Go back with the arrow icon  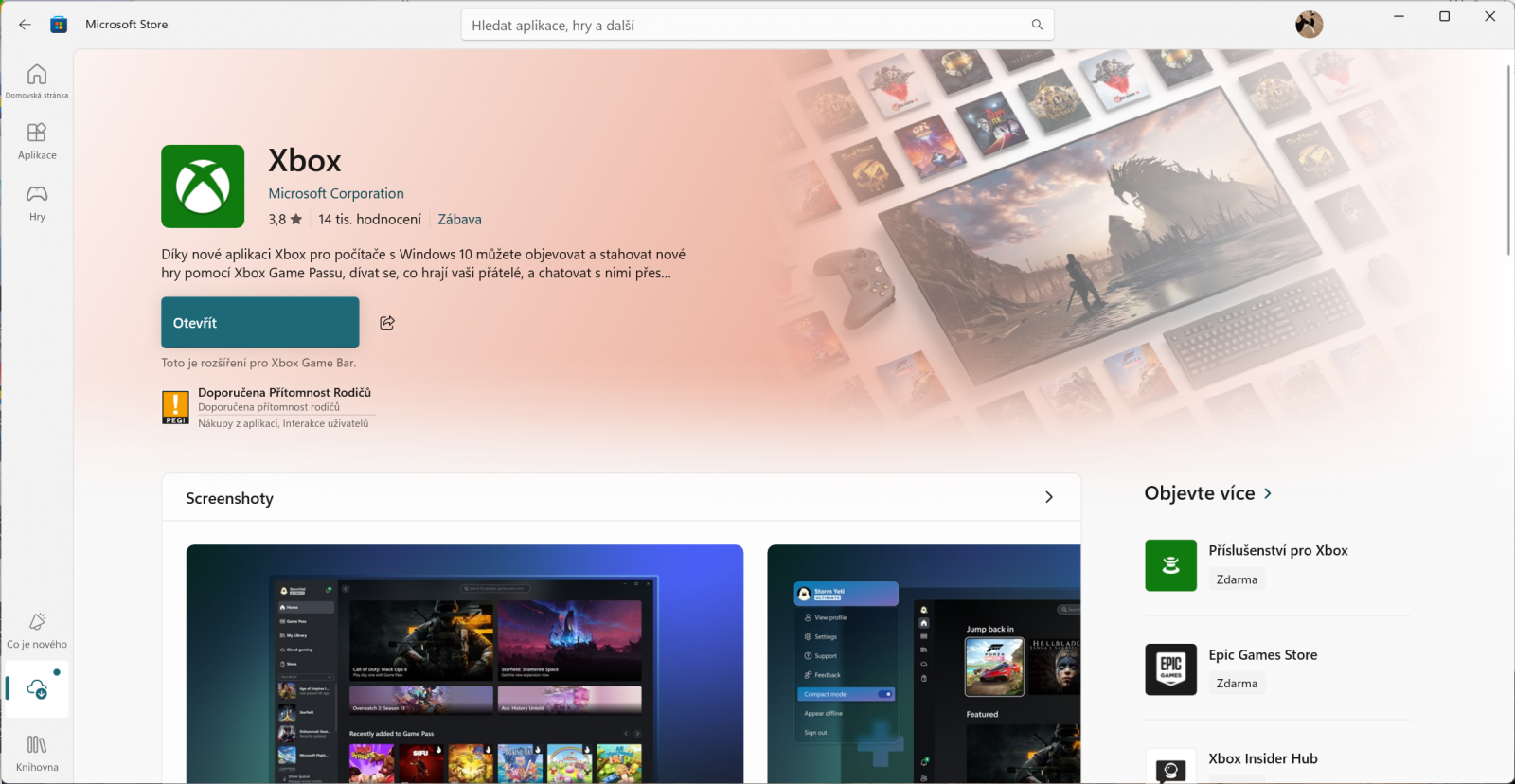coord(25,25)
